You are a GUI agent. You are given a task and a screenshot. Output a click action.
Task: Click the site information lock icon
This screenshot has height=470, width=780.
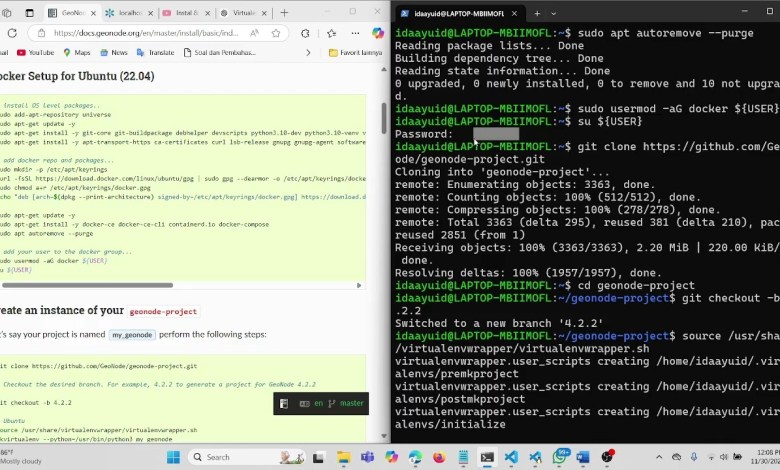click(42, 33)
